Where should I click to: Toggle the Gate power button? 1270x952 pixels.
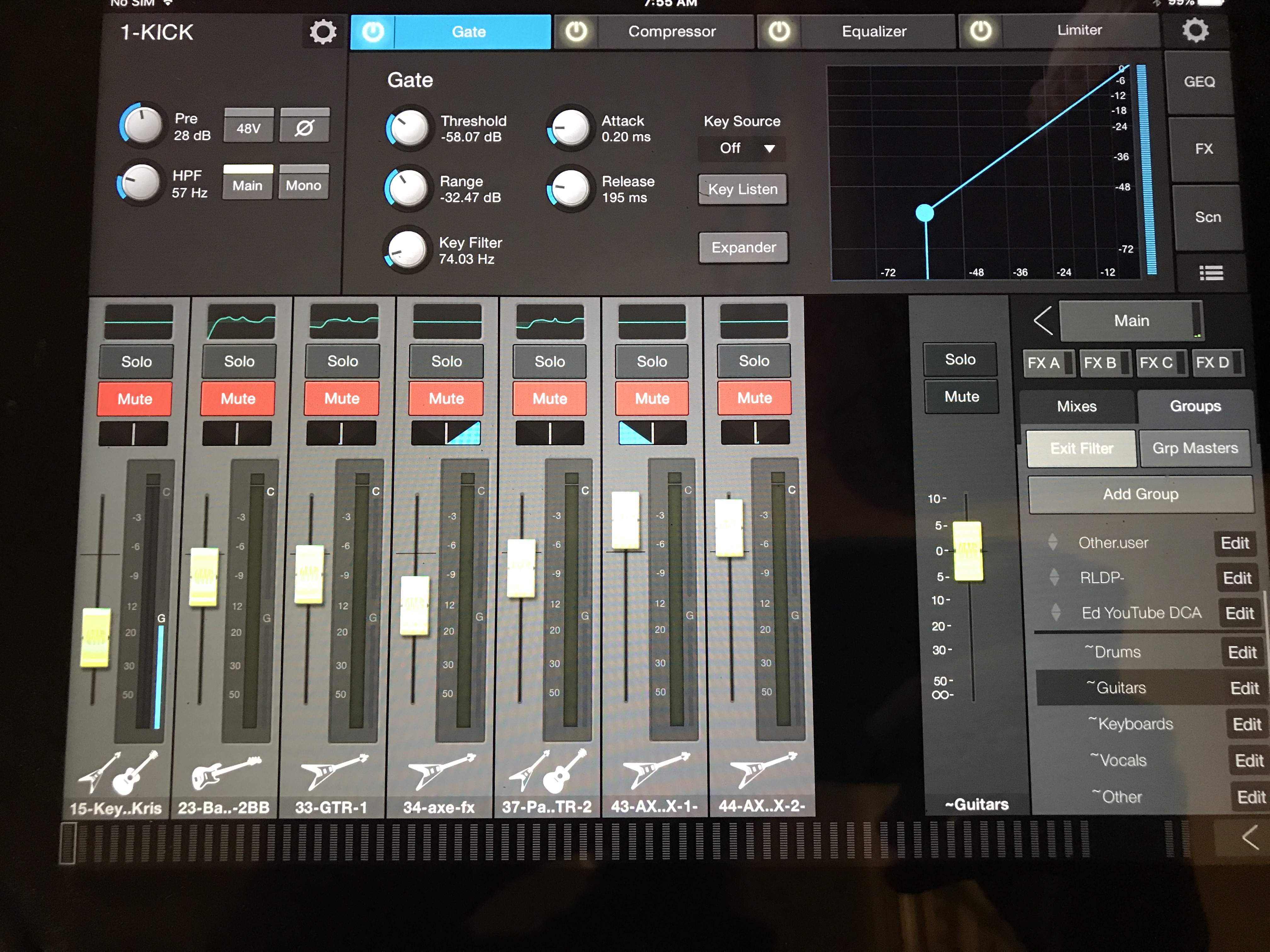[x=373, y=31]
